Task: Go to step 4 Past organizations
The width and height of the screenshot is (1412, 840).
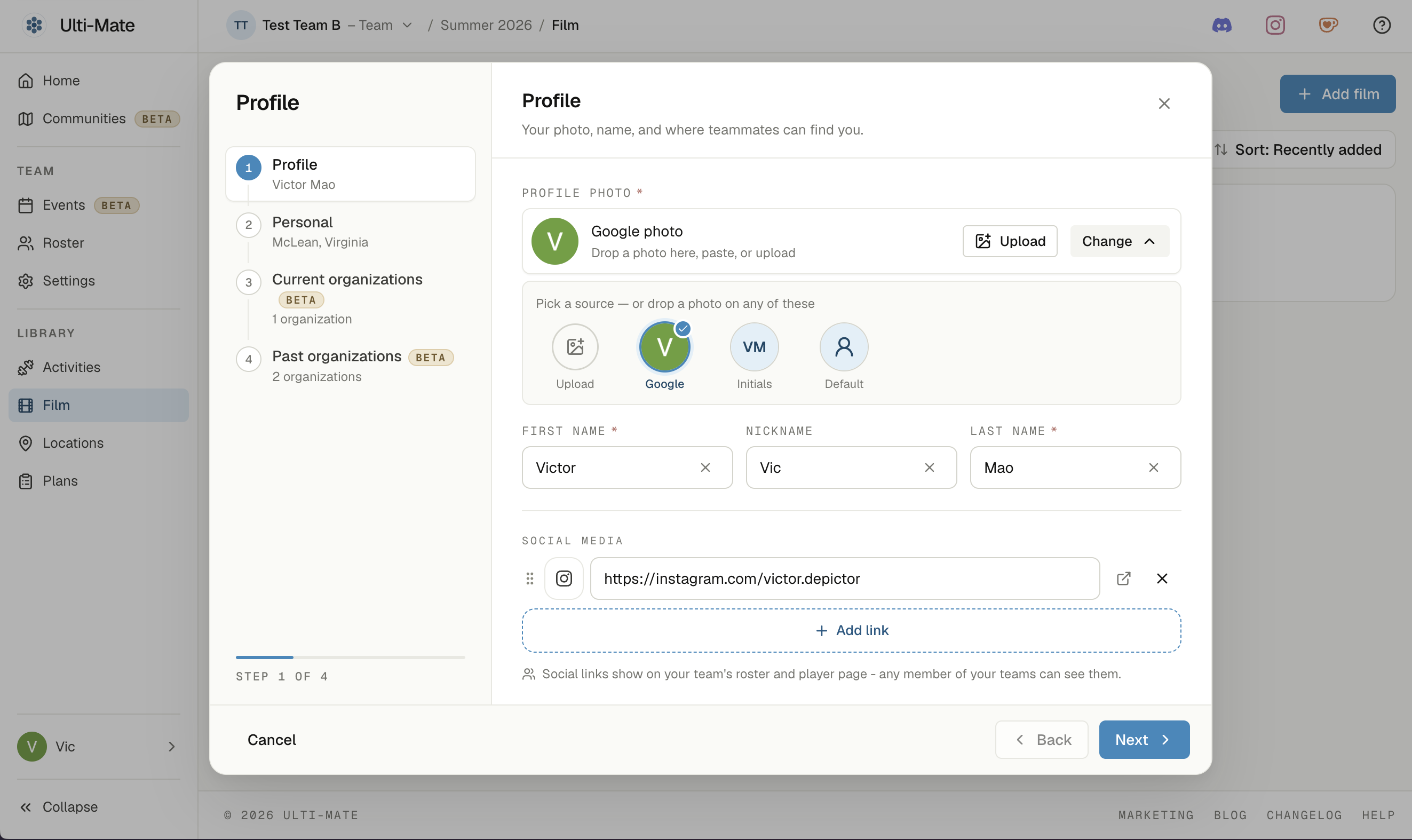Action: pos(350,366)
